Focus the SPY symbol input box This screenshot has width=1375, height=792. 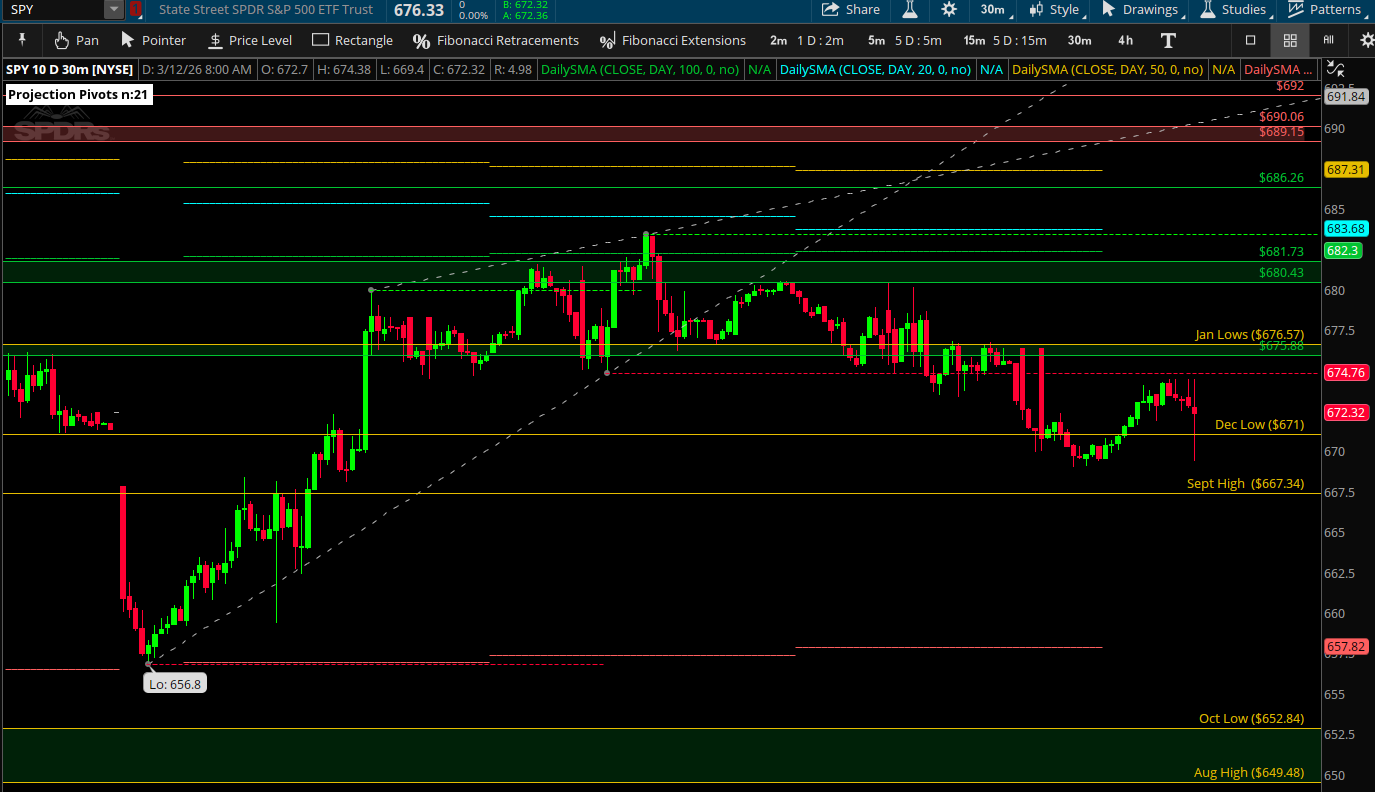point(54,10)
